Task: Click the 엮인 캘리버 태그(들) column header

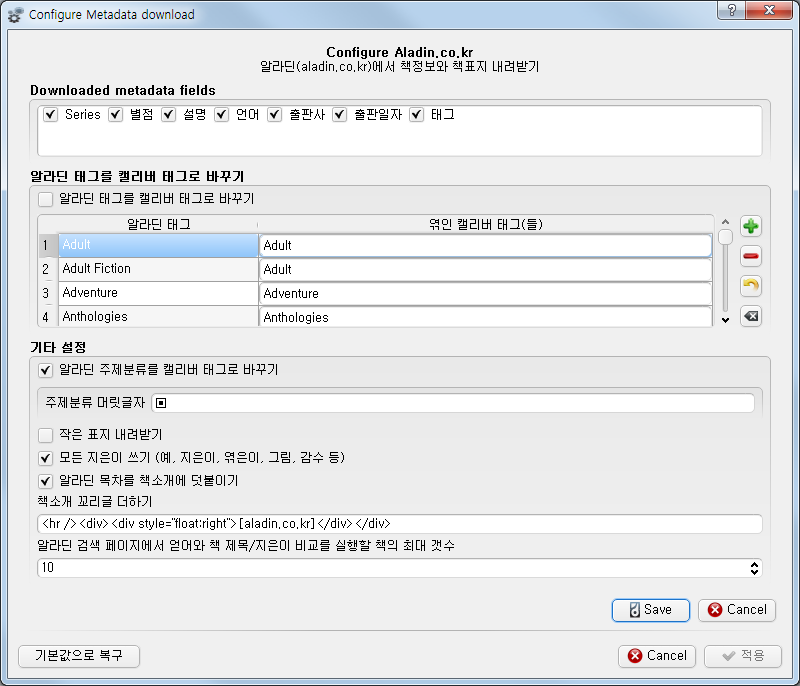Action: point(485,224)
